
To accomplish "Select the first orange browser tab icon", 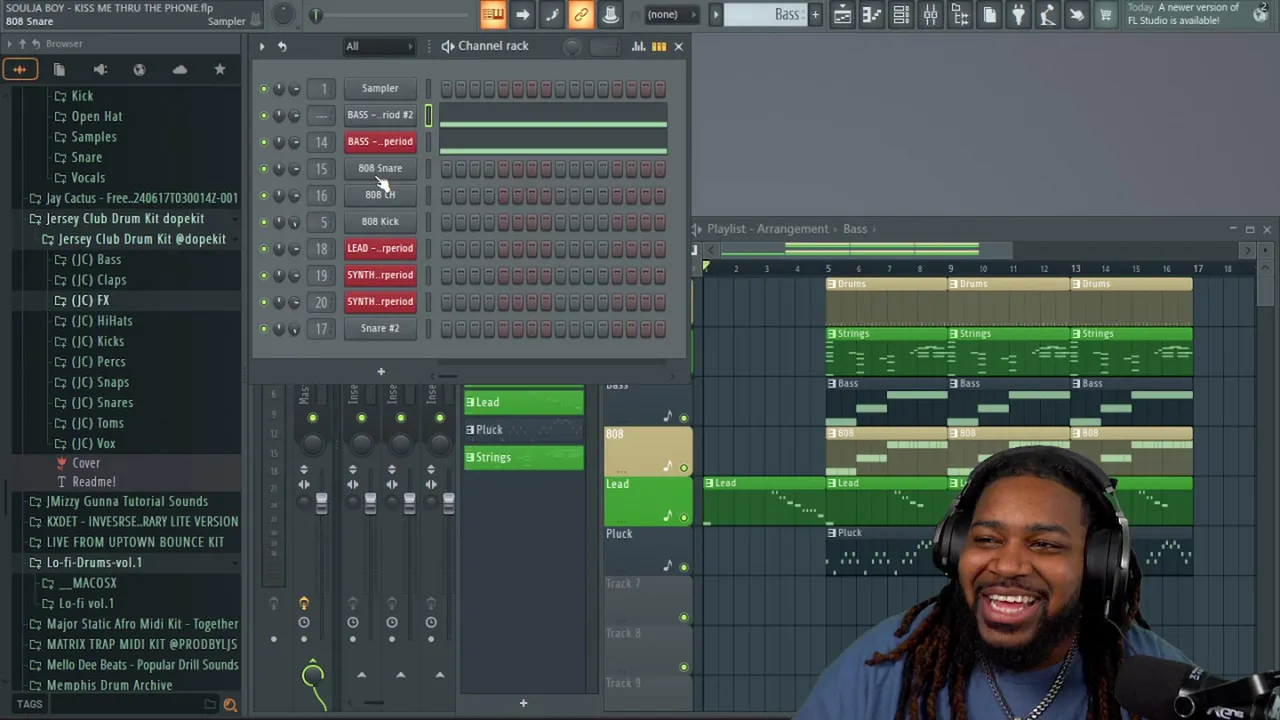I will point(19,69).
